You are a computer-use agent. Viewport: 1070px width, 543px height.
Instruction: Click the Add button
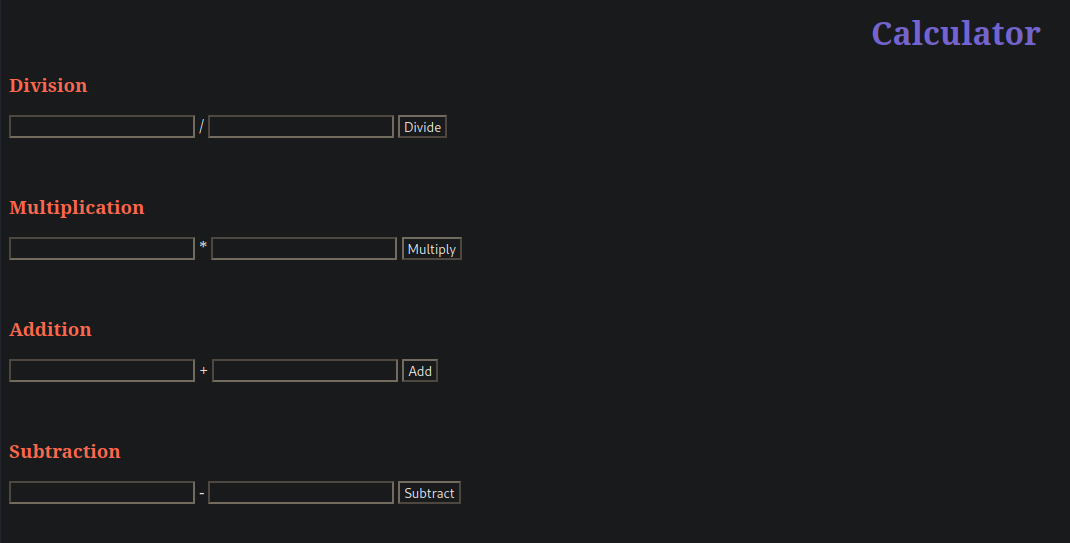(x=420, y=371)
